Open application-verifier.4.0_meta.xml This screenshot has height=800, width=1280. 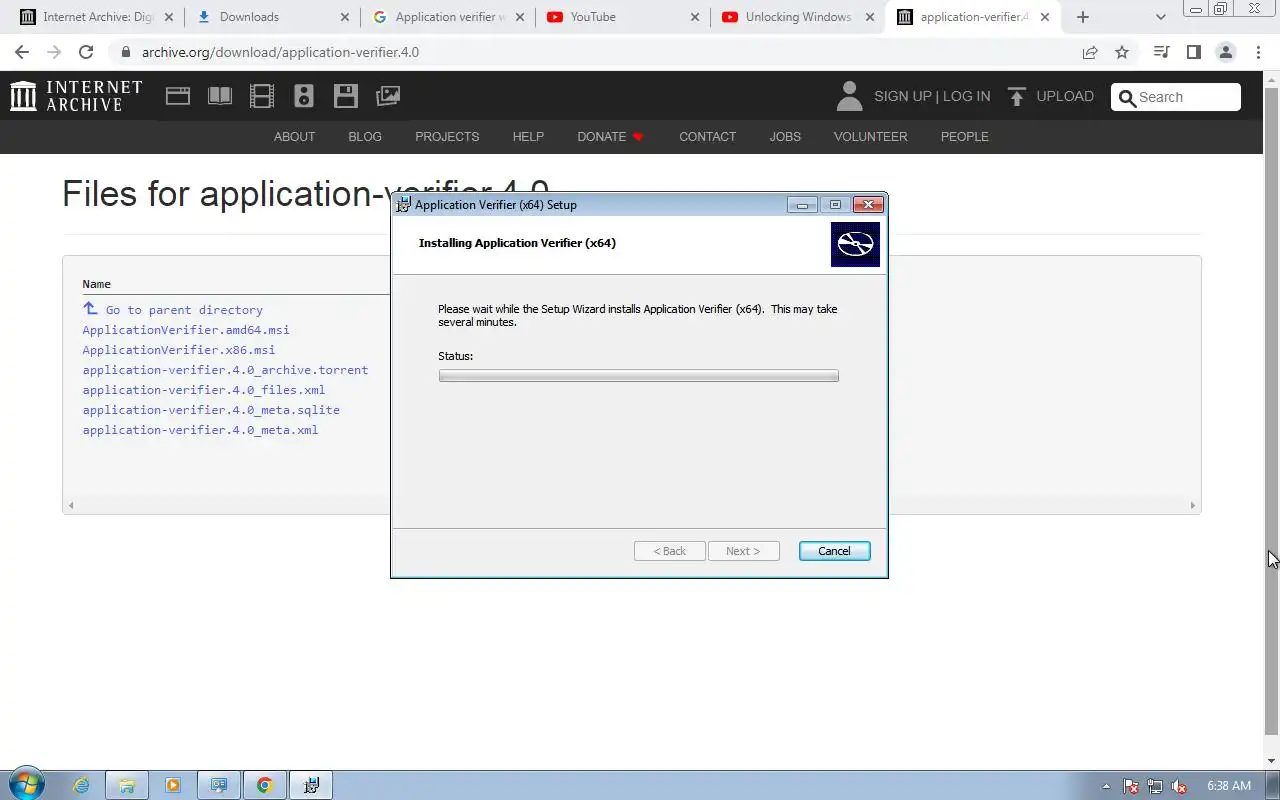coord(200,430)
